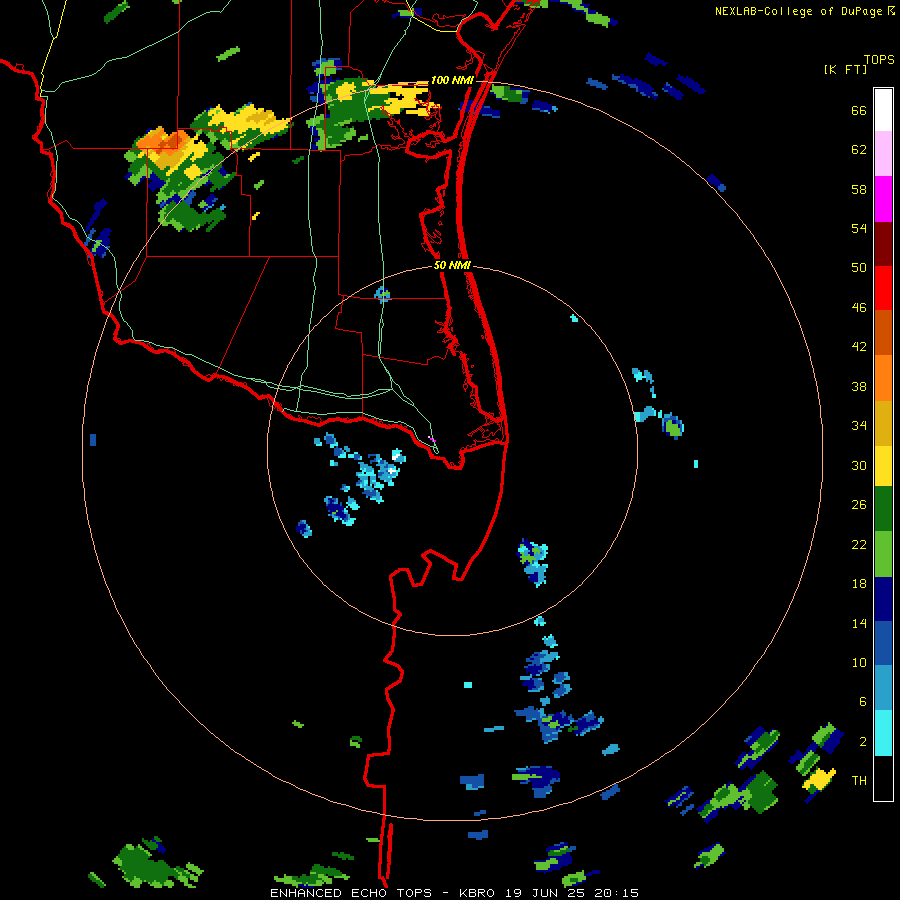Click the "14" legend value
This screenshot has width=900, height=900.
coord(859,623)
